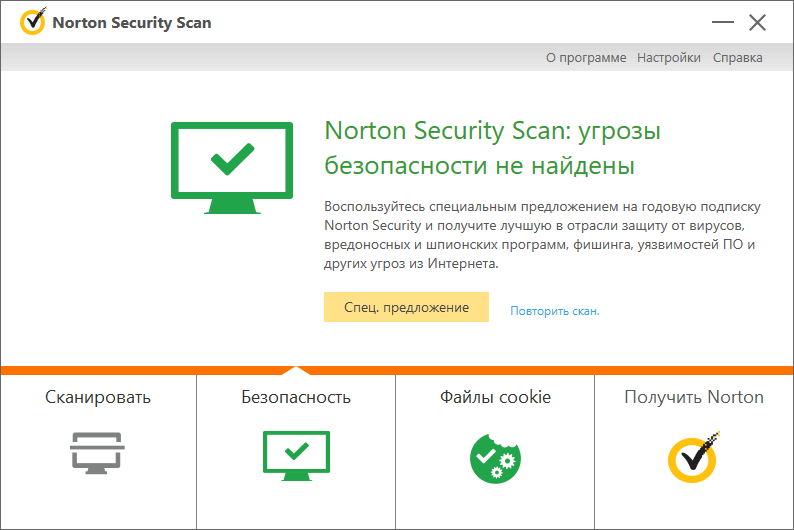Viewport: 794px width, 530px height.
Task: Switch to the Безопасность tab label
Action: coord(295,397)
